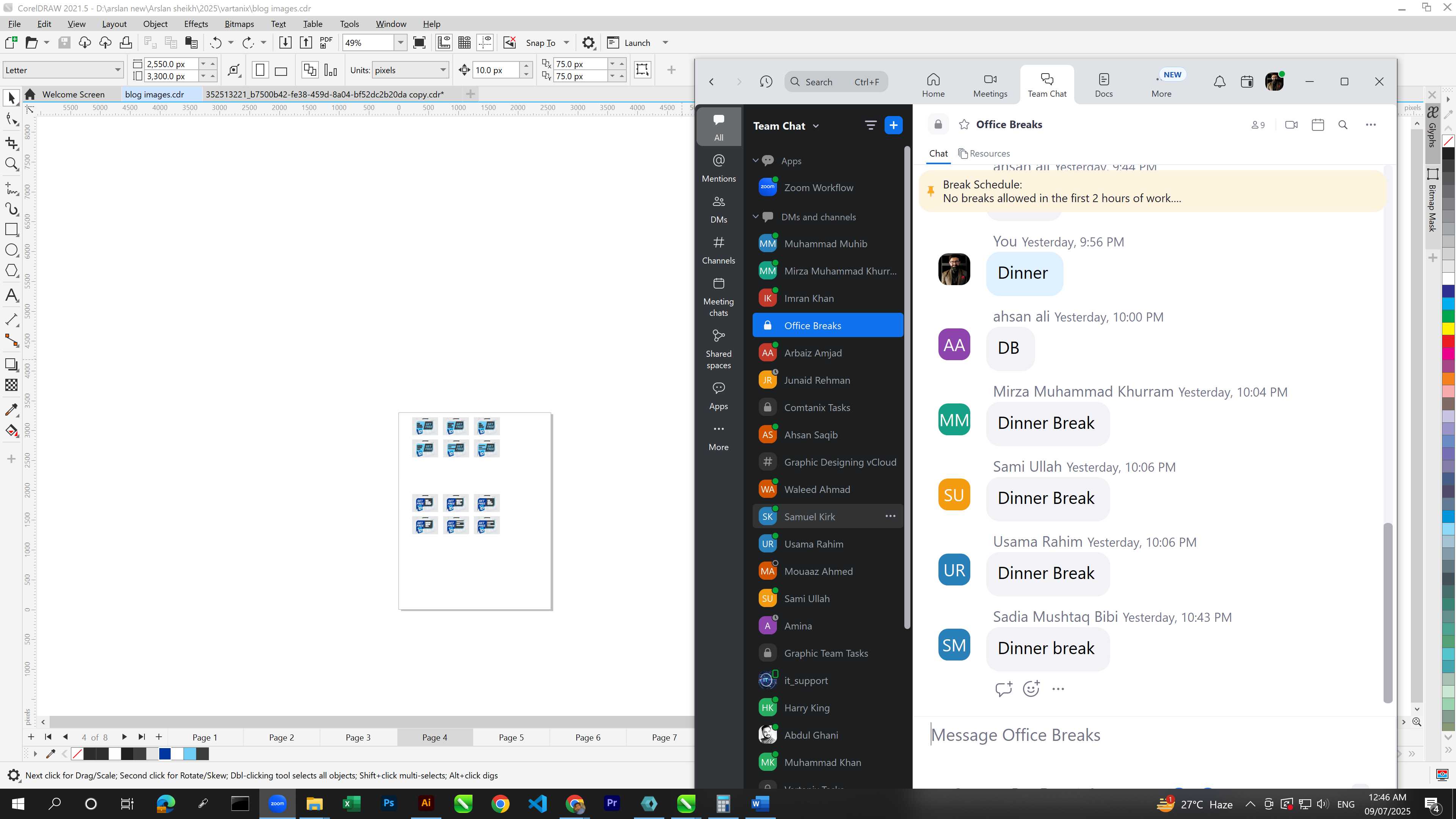Open Shared spaces in Zoom sidebar
1456x819 pixels.
[x=719, y=349]
